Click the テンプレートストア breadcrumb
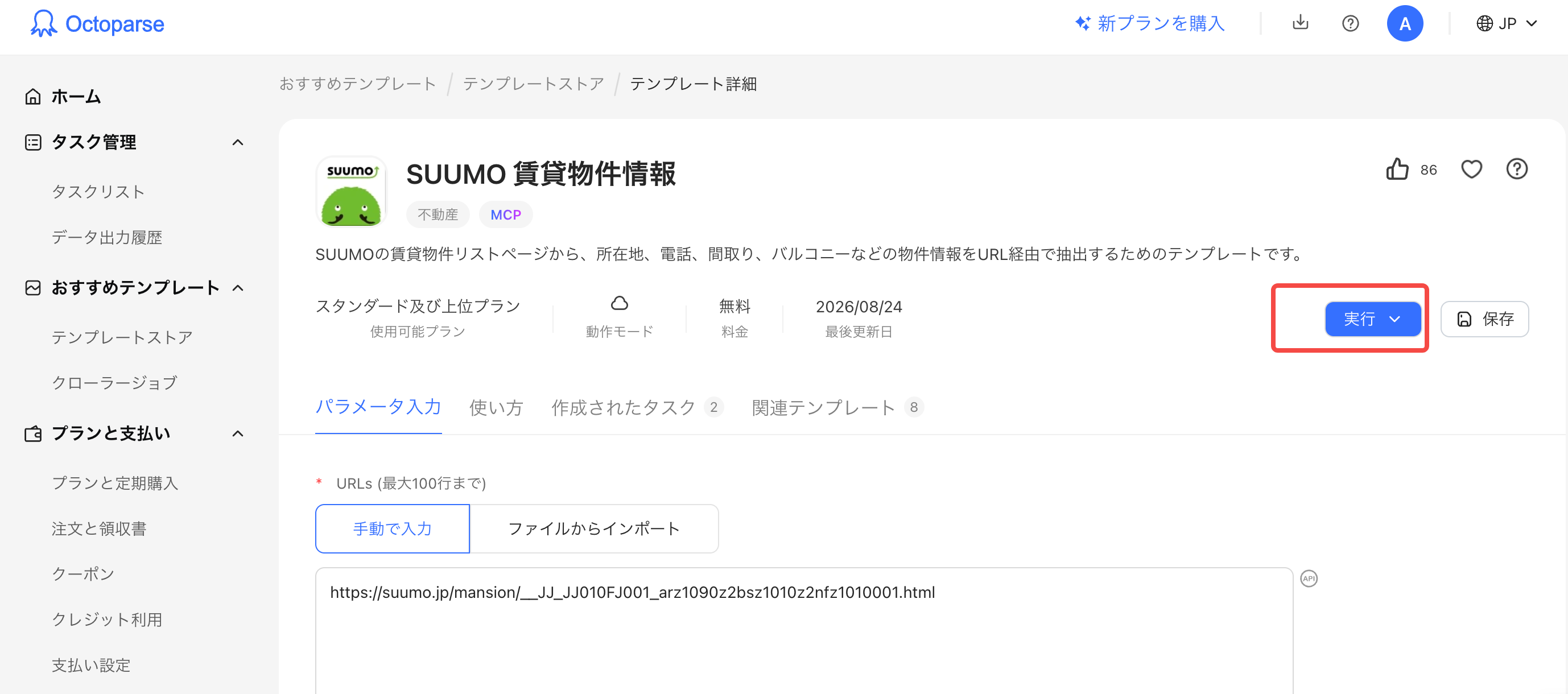This screenshot has width=1568, height=694. (533, 84)
